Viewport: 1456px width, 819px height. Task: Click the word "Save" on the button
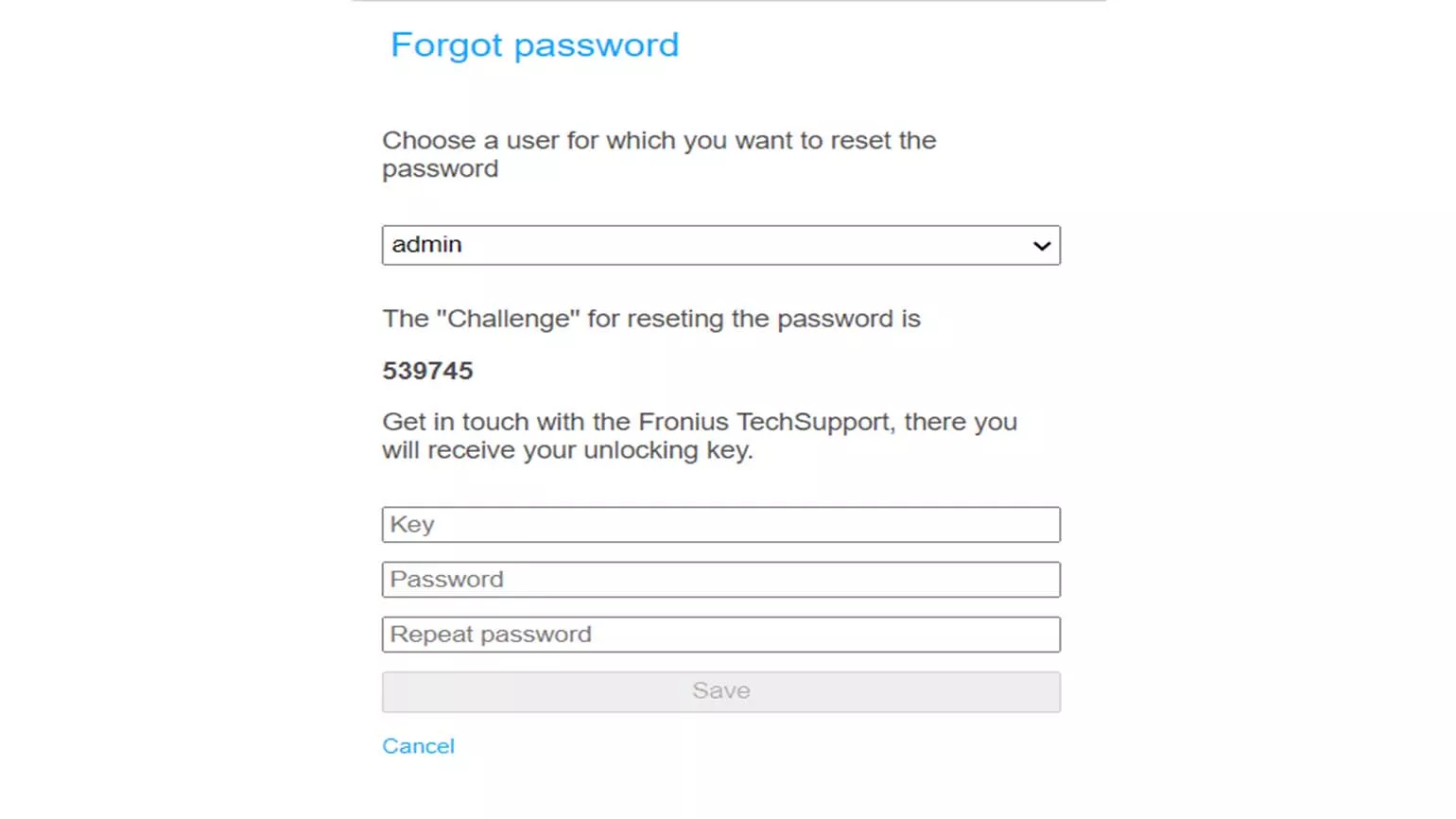pos(720,691)
